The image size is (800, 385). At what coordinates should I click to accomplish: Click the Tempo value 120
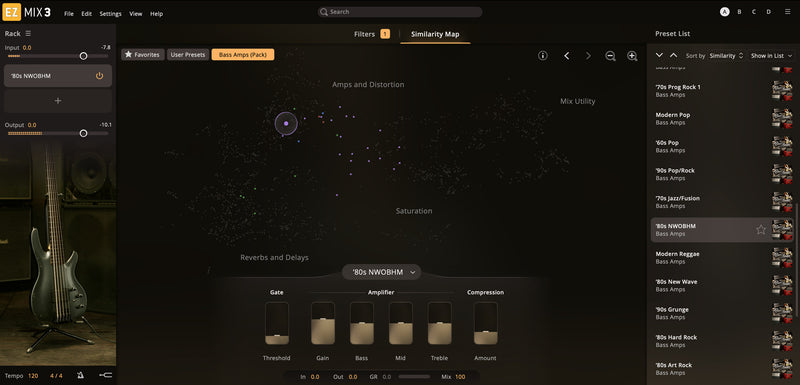33,376
